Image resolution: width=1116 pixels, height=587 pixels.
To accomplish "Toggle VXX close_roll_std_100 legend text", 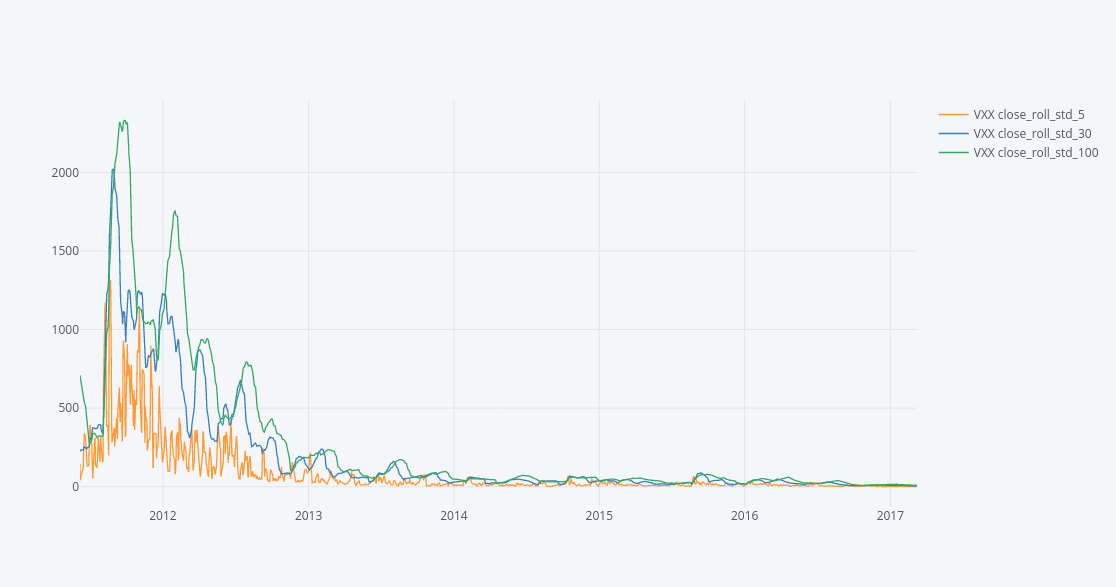I will click(x=1035, y=152).
